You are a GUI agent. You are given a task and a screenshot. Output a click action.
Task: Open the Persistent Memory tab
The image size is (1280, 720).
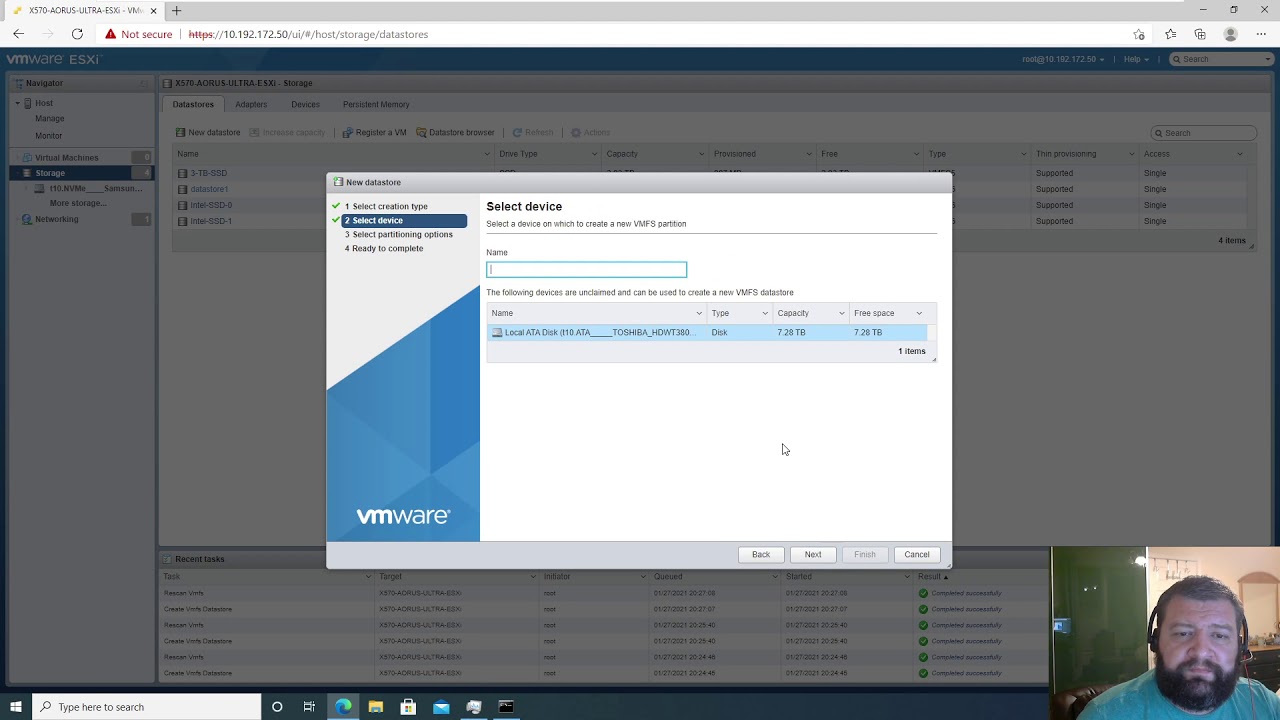point(376,104)
